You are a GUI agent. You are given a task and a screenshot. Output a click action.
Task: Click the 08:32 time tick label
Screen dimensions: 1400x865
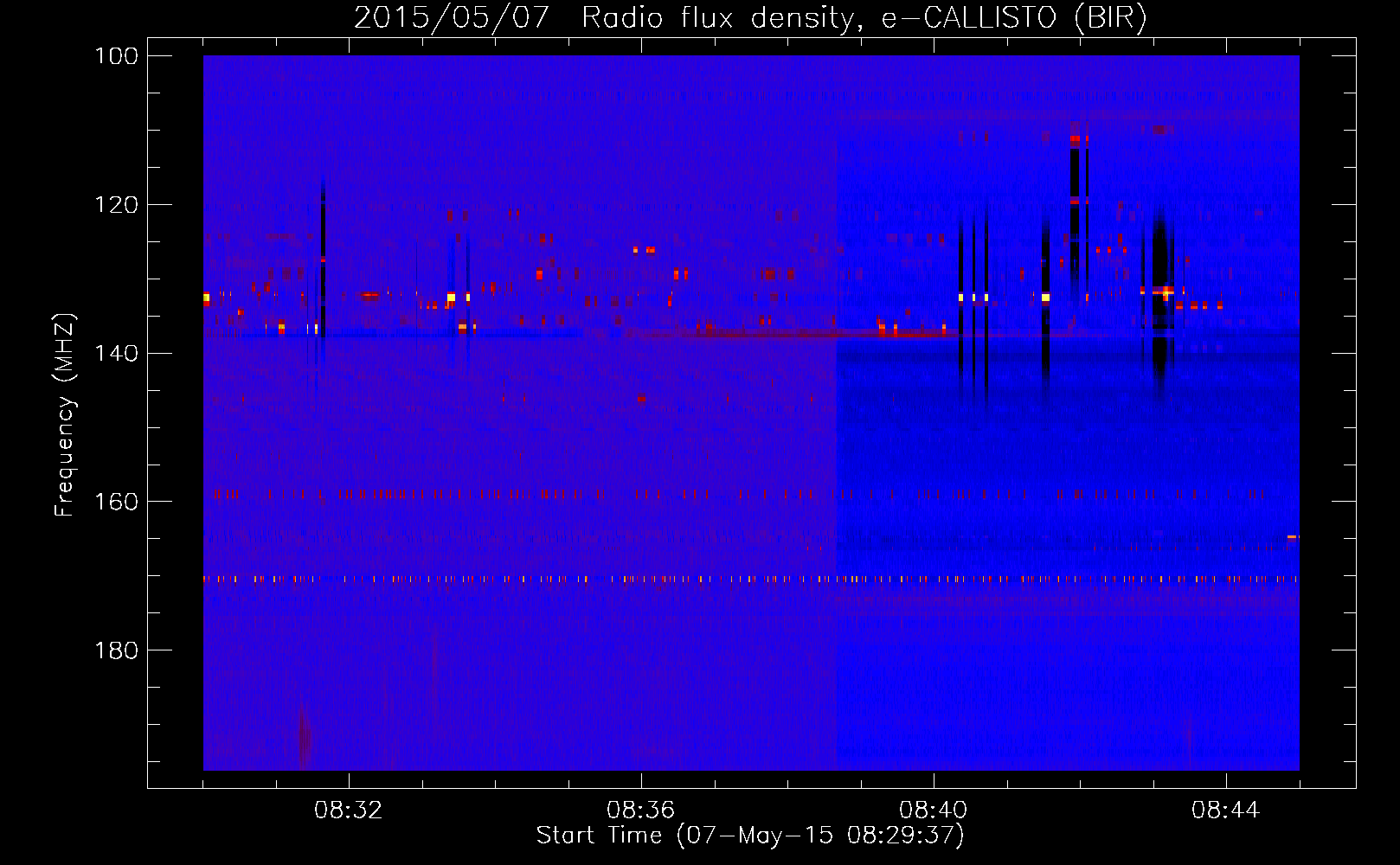(348, 811)
